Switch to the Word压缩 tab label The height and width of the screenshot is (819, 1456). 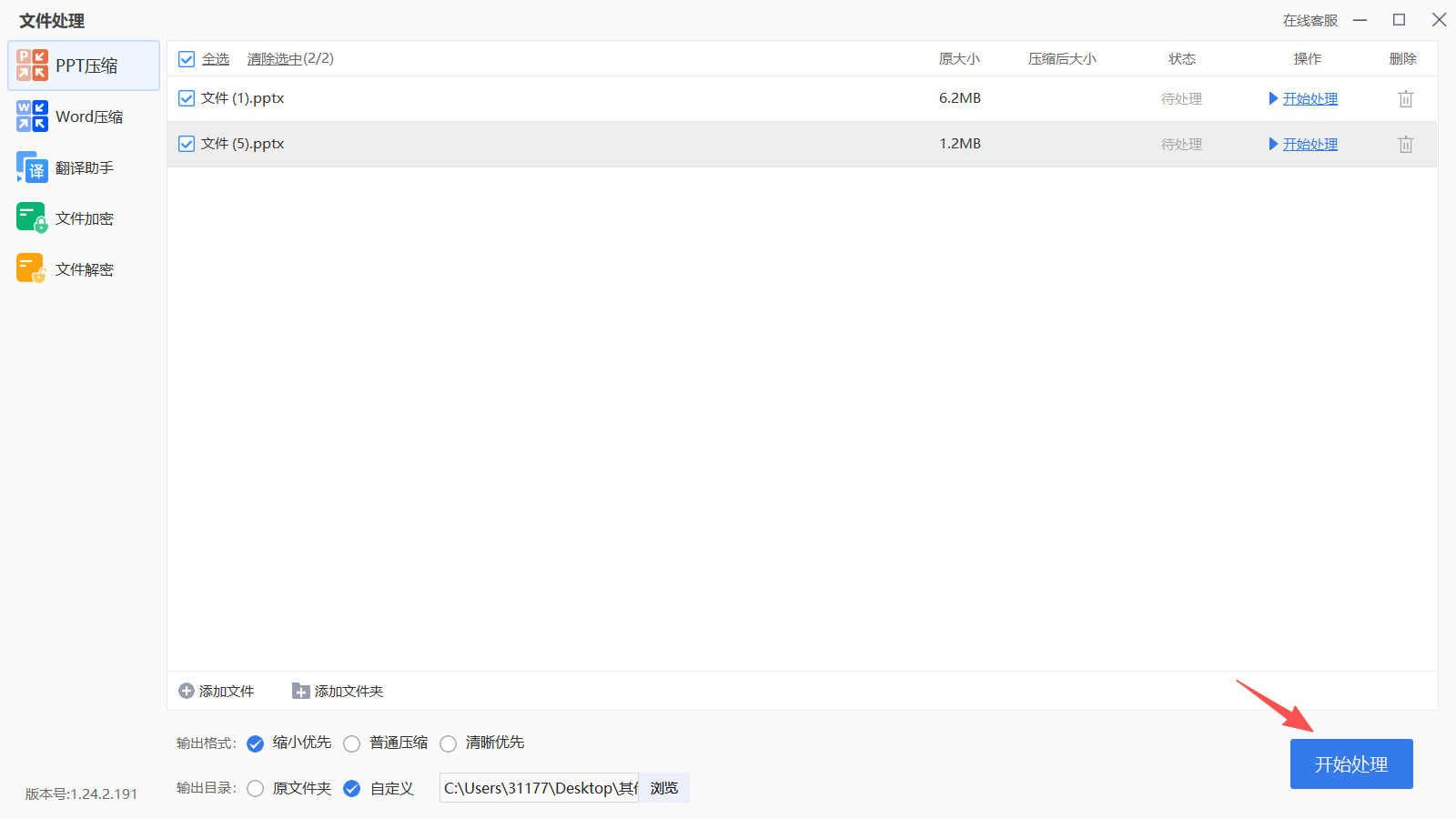[x=89, y=116]
